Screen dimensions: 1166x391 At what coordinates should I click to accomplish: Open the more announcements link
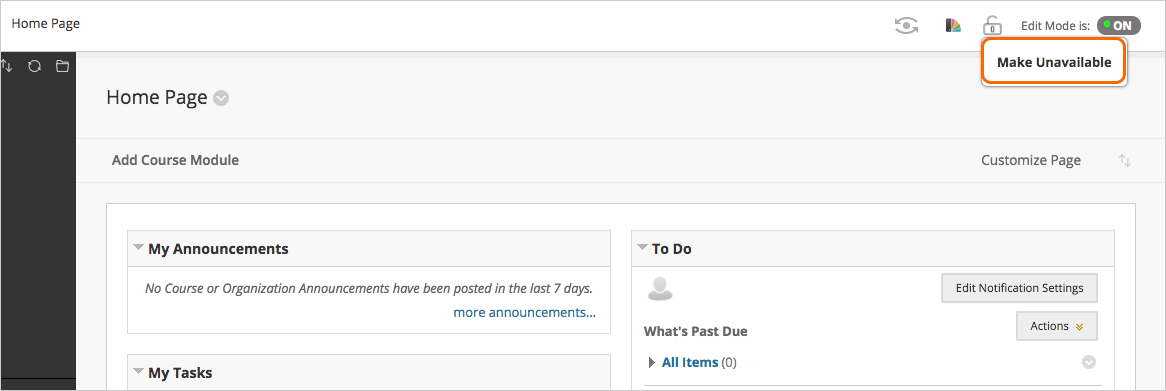click(524, 312)
